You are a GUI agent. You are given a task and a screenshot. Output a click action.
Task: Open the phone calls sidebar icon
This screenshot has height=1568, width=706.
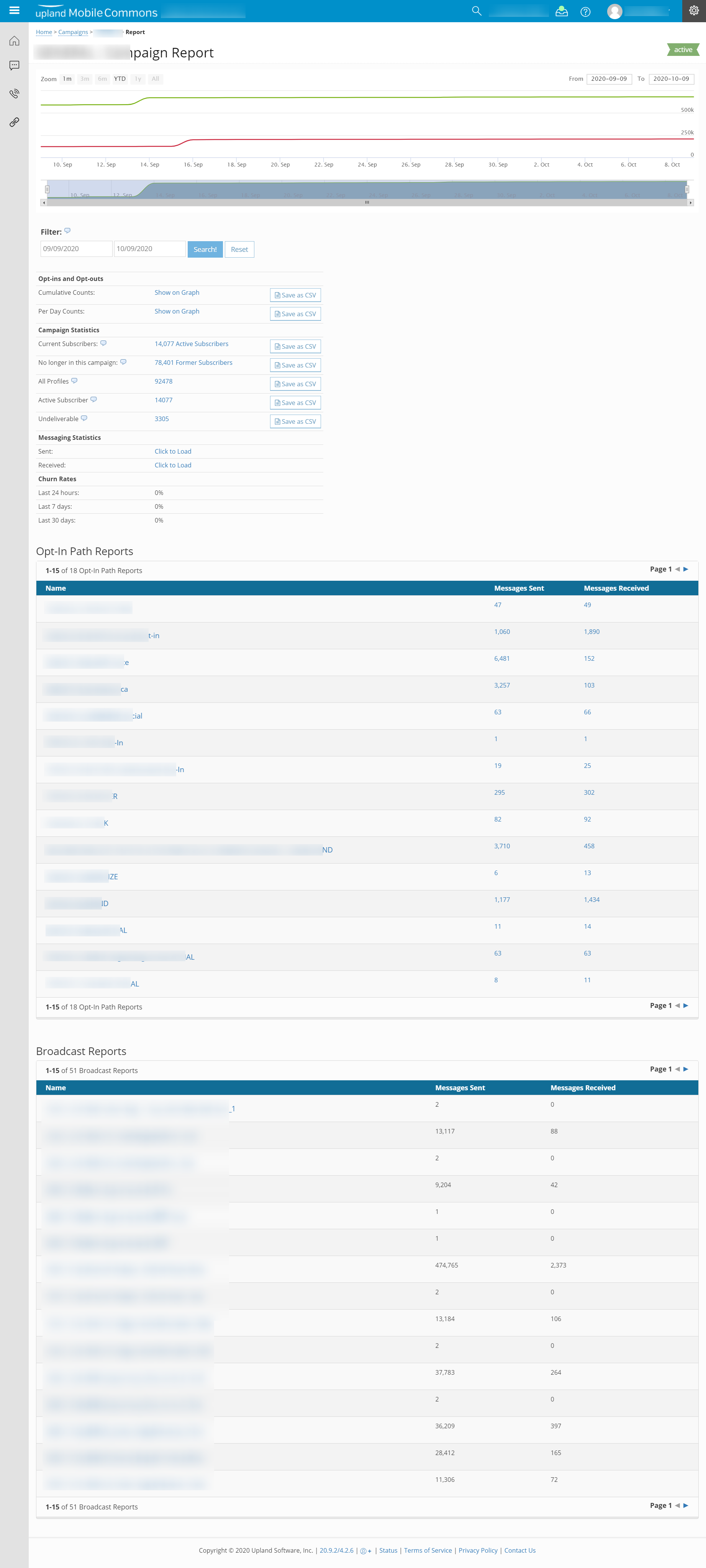[x=14, y=93]
